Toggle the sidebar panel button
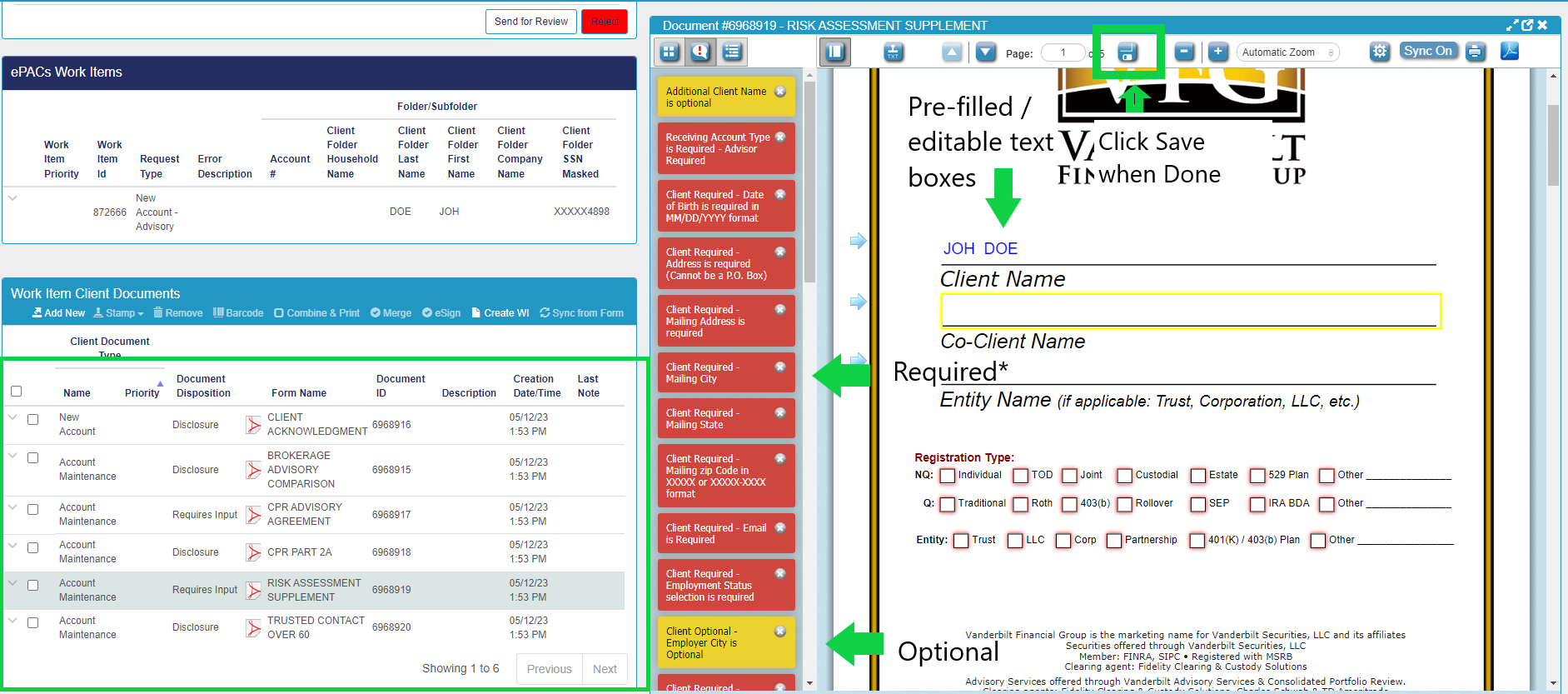 [835, 52]
